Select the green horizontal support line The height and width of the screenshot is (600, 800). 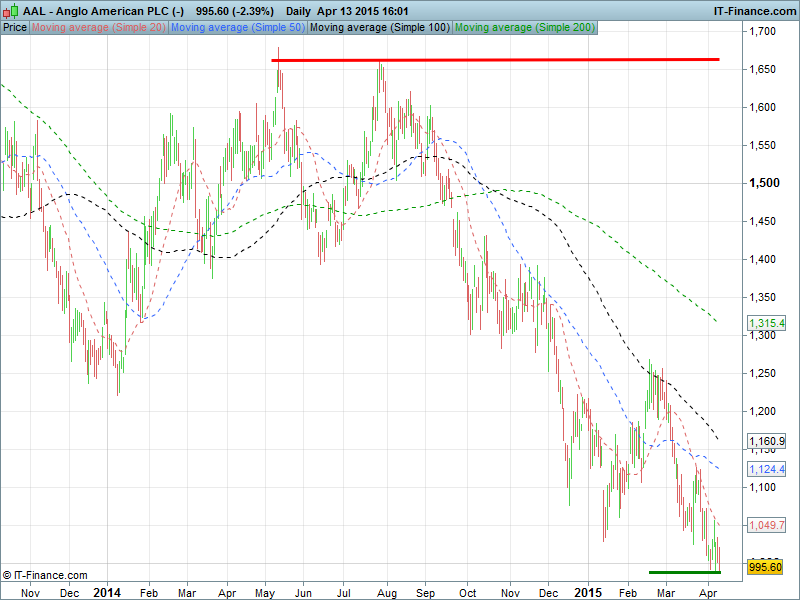pyautogui.click(x=684, y=572)
